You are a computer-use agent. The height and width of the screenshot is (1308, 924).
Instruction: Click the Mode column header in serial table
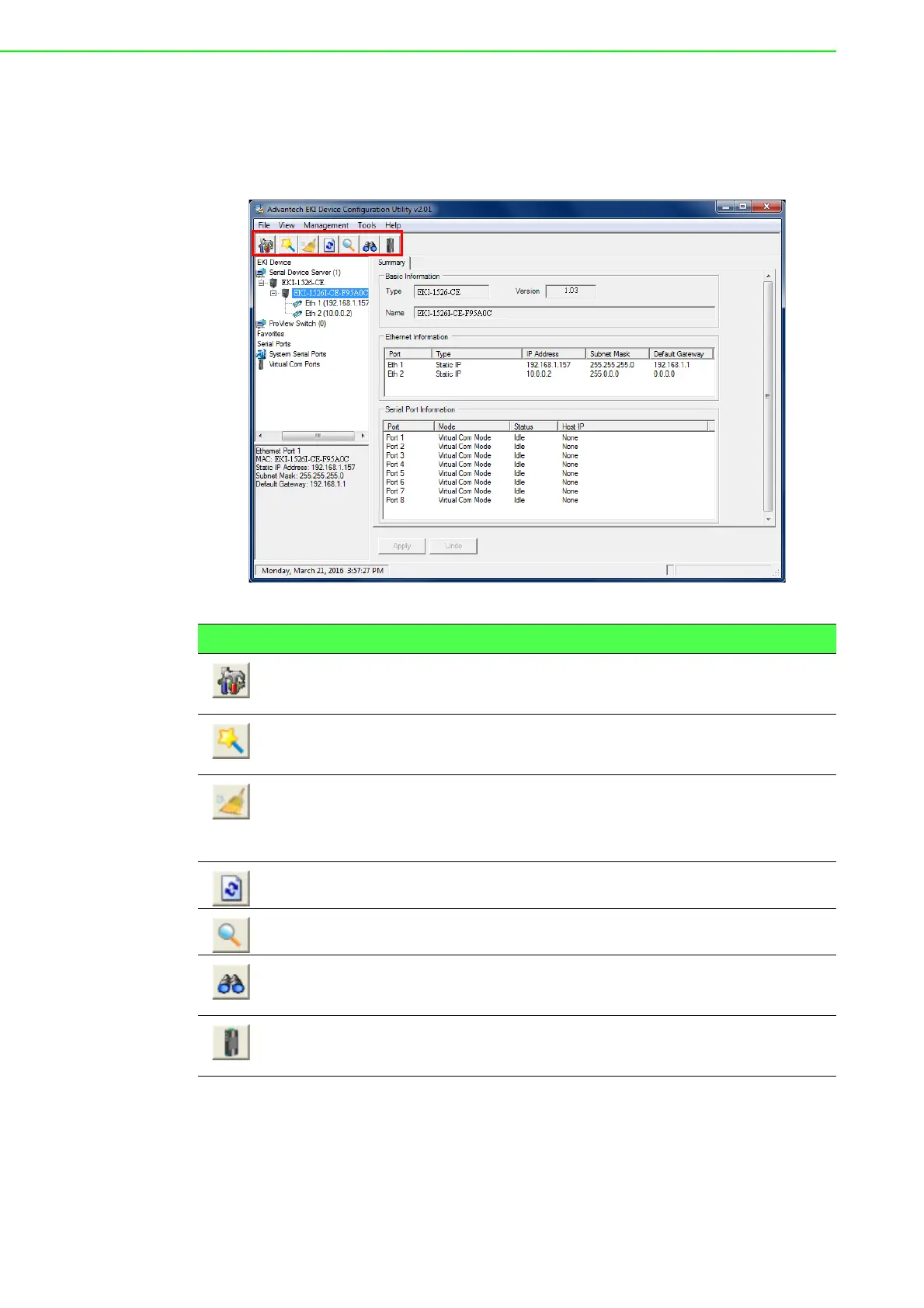coord(472,426)
